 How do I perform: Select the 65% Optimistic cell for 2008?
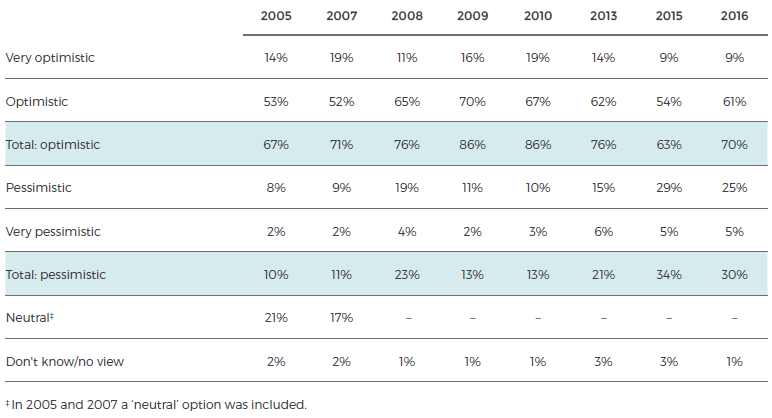(407, 102)
